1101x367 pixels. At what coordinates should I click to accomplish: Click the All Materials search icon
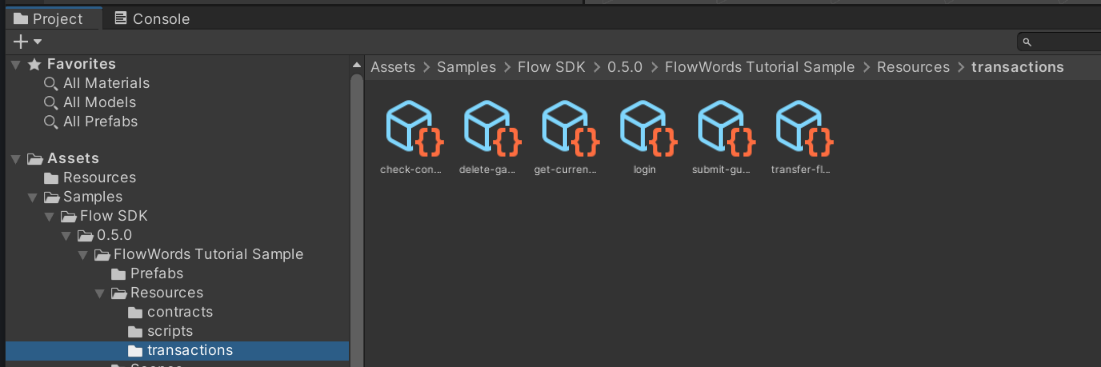(51, 84)
